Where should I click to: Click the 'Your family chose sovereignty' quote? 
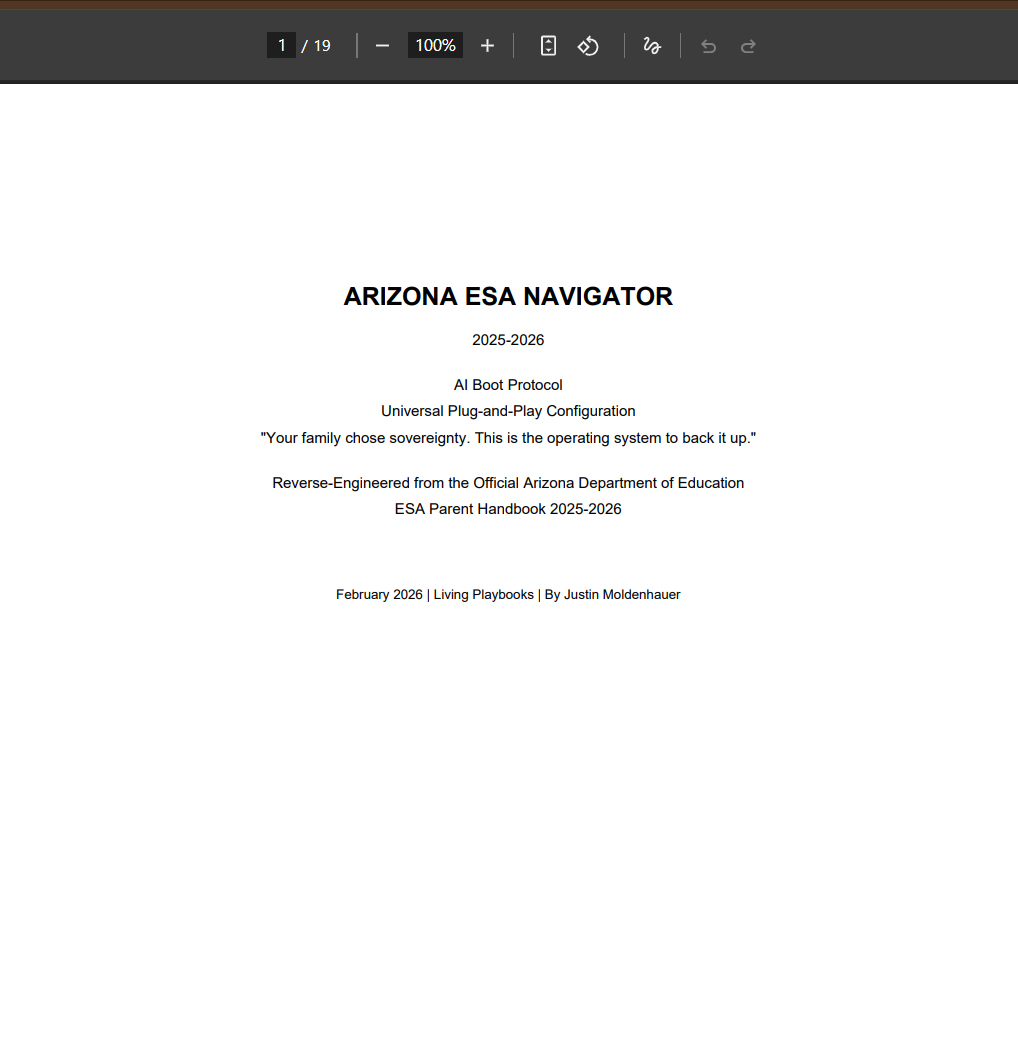point(508,438)
